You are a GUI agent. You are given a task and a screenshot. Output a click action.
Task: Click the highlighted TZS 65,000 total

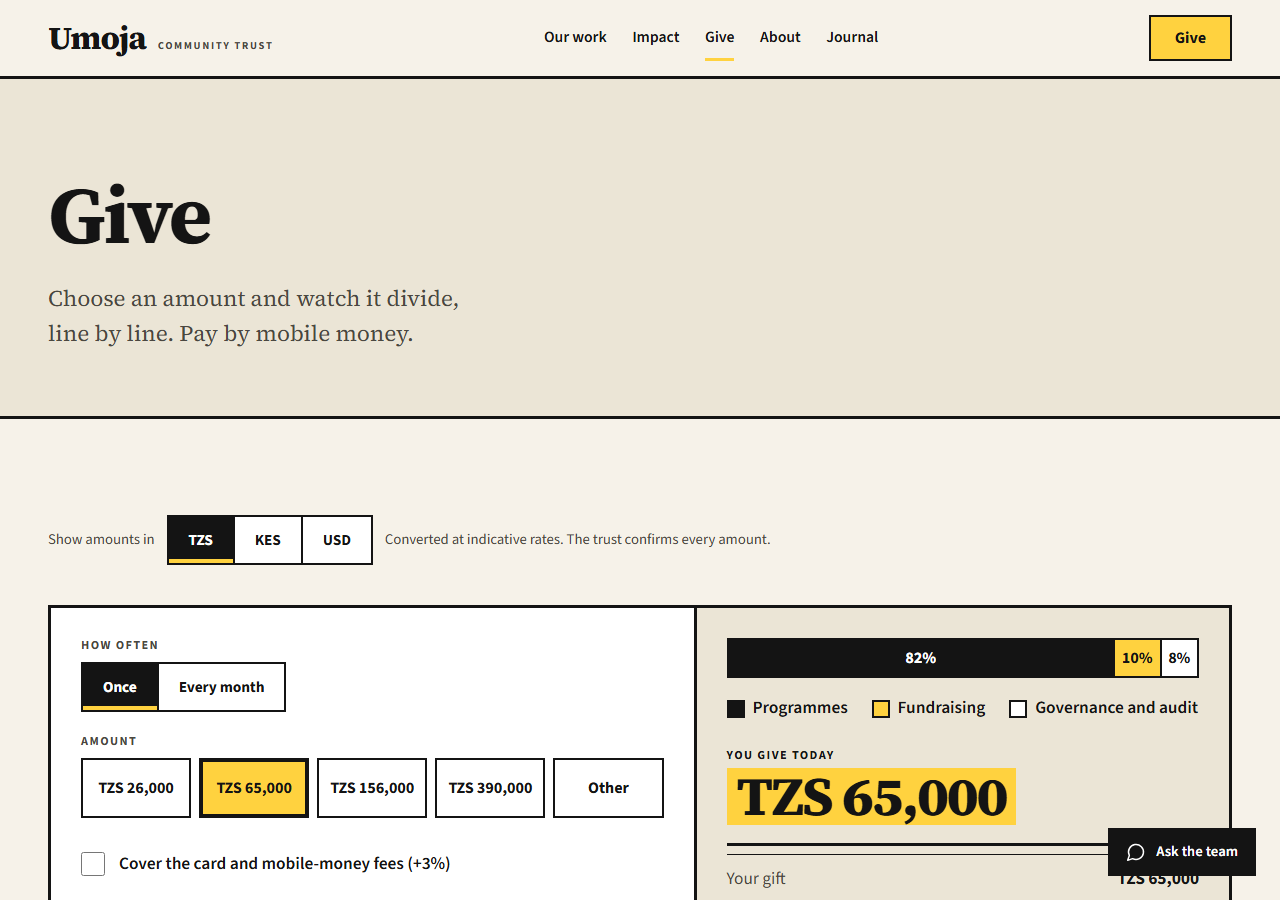coord(871,797)
